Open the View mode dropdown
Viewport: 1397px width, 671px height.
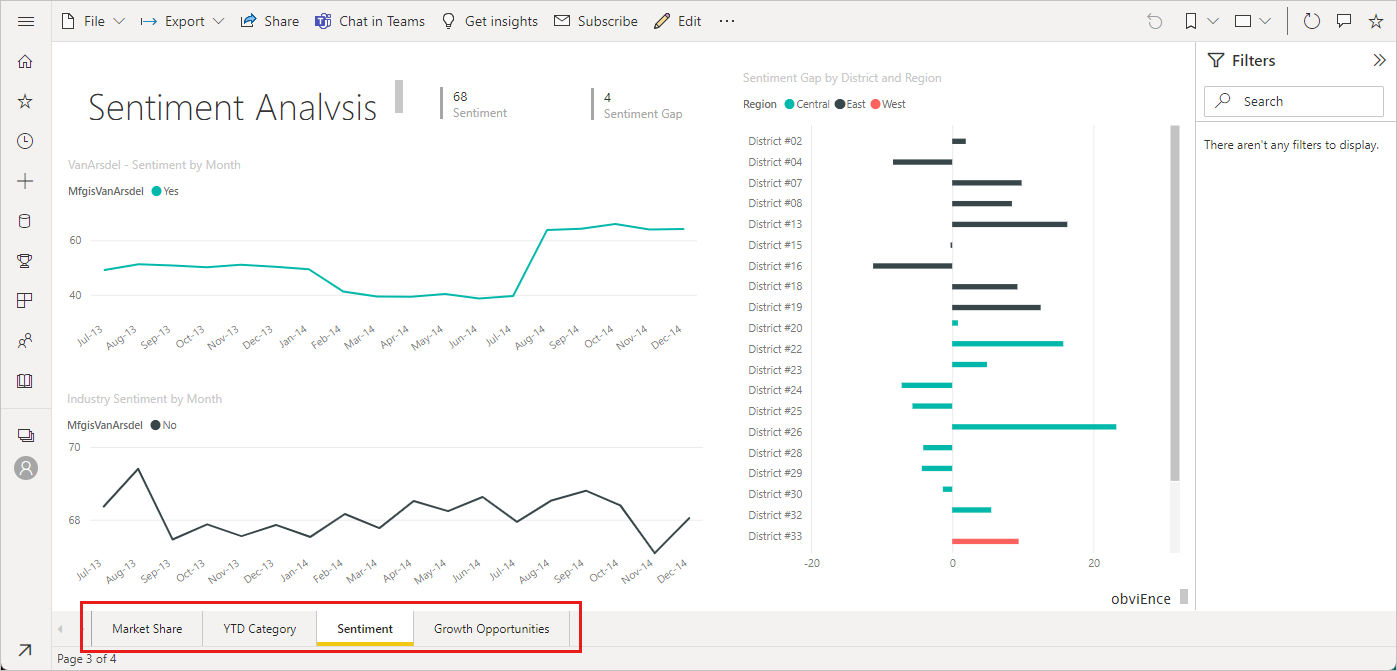(1252, 21)
